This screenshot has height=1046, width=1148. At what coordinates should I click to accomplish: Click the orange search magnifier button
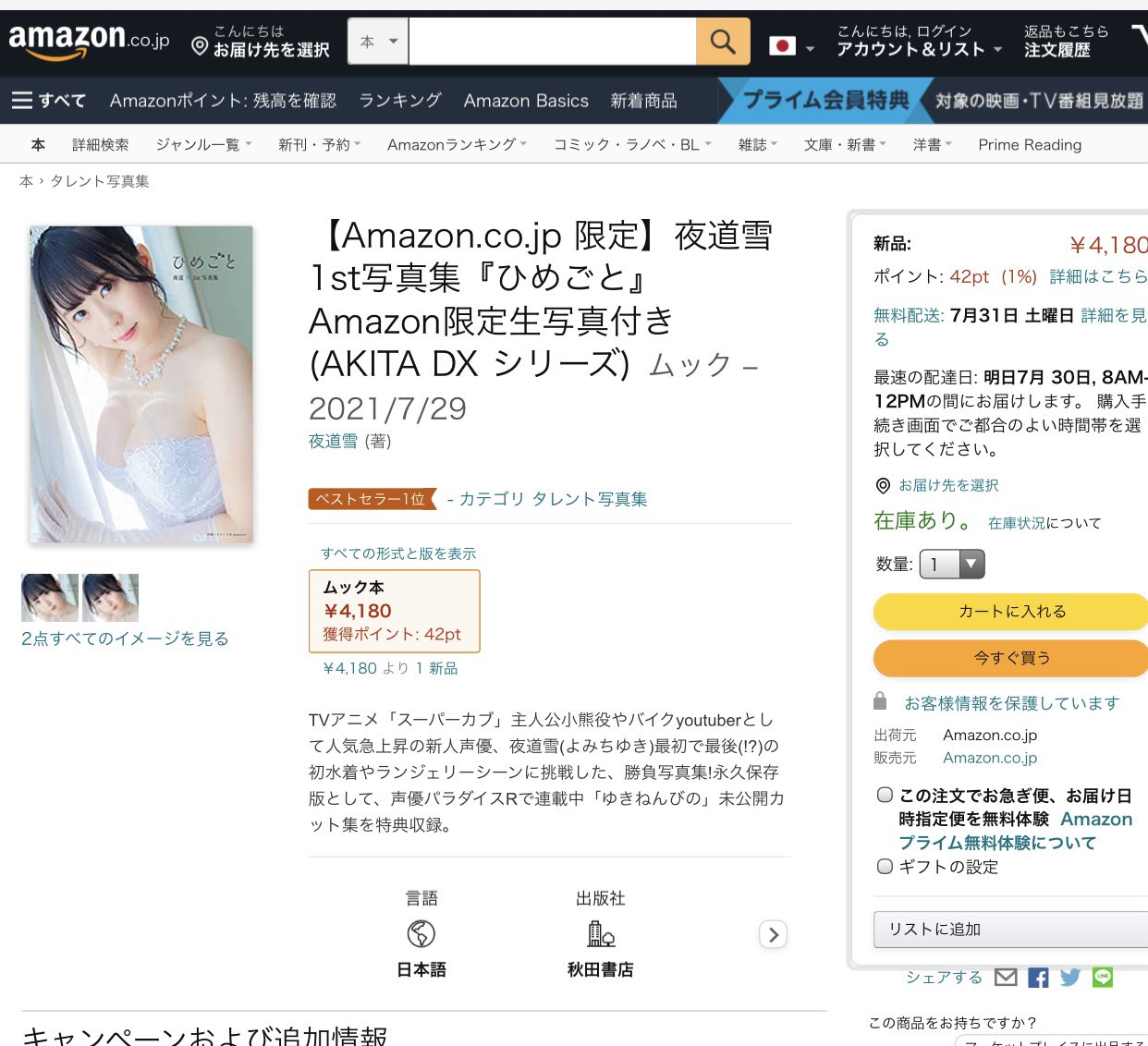point(723,42)
